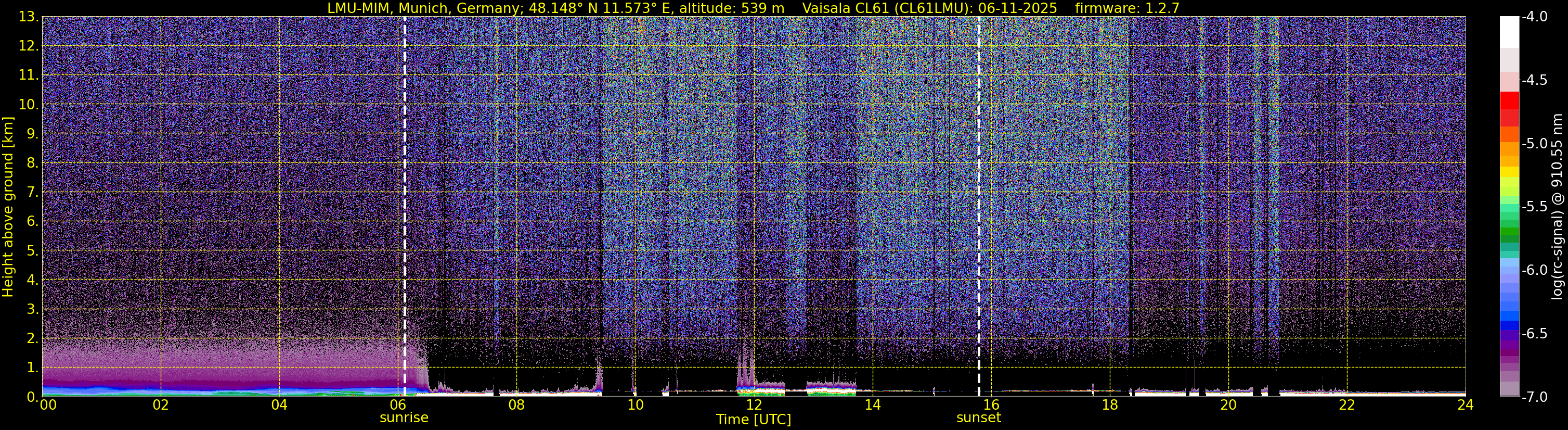Click the '20' time axis tick label
1568x430 pixels.
1228,405
